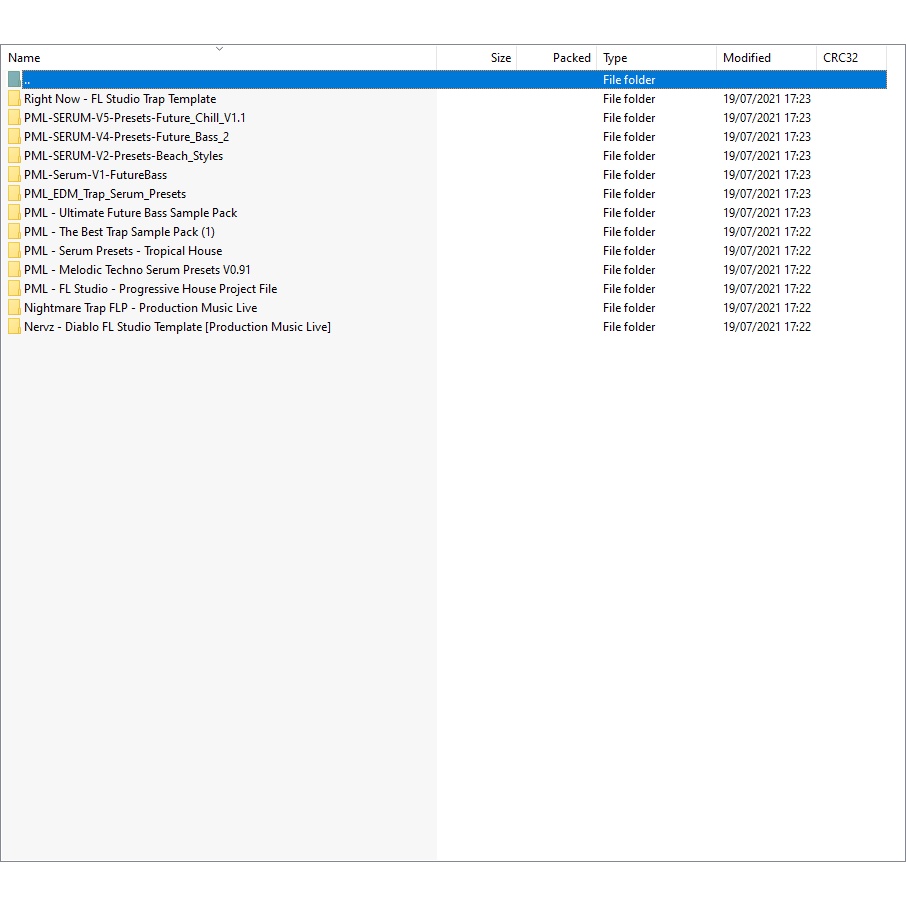Select PML - Serum Presets - Tropical House row
Viewport: 906px width, 906px height.
123,251
